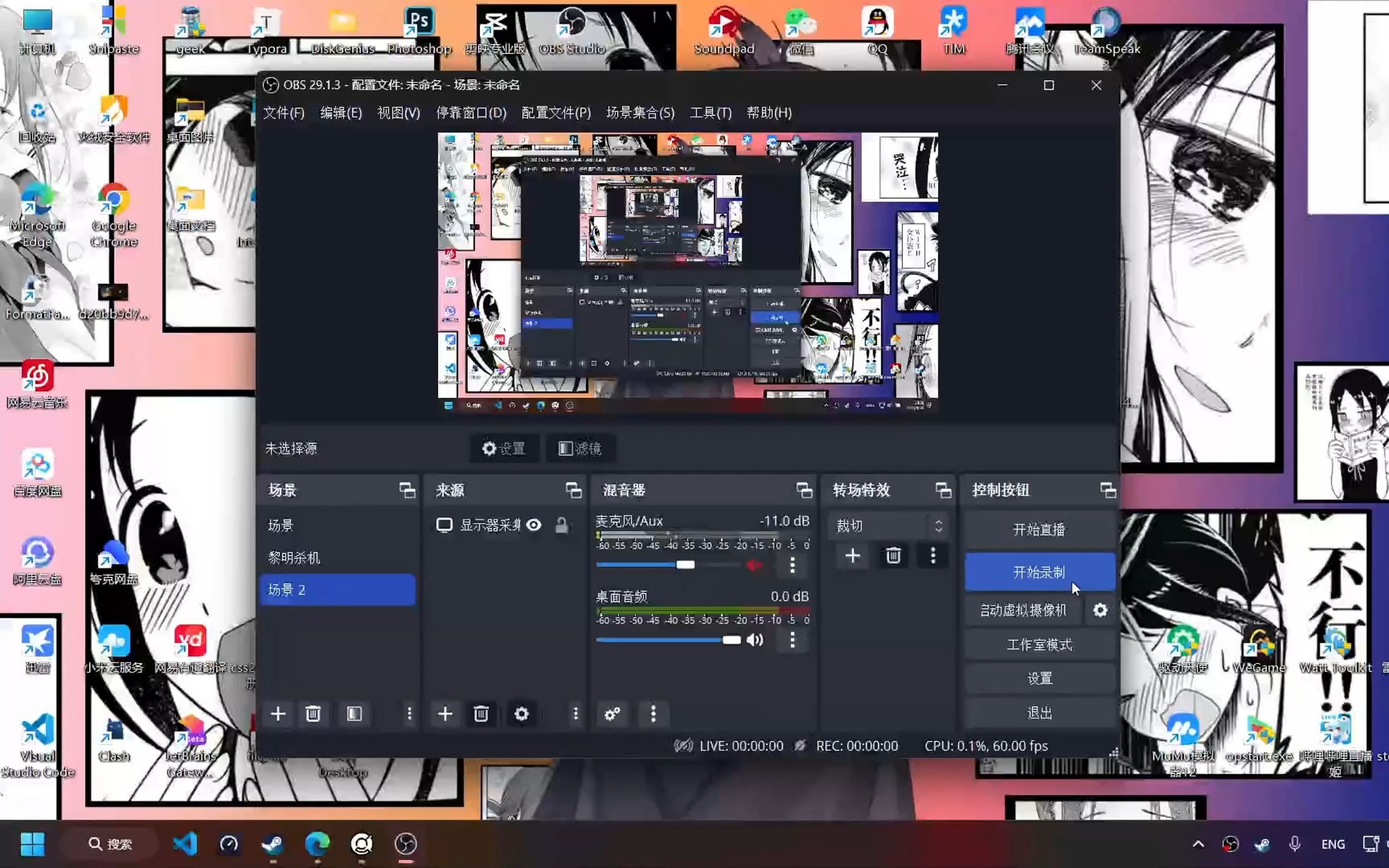The image size is (1389, 868).
Task: Open advanced audio properties gears icon
Action: click(613, 714)
